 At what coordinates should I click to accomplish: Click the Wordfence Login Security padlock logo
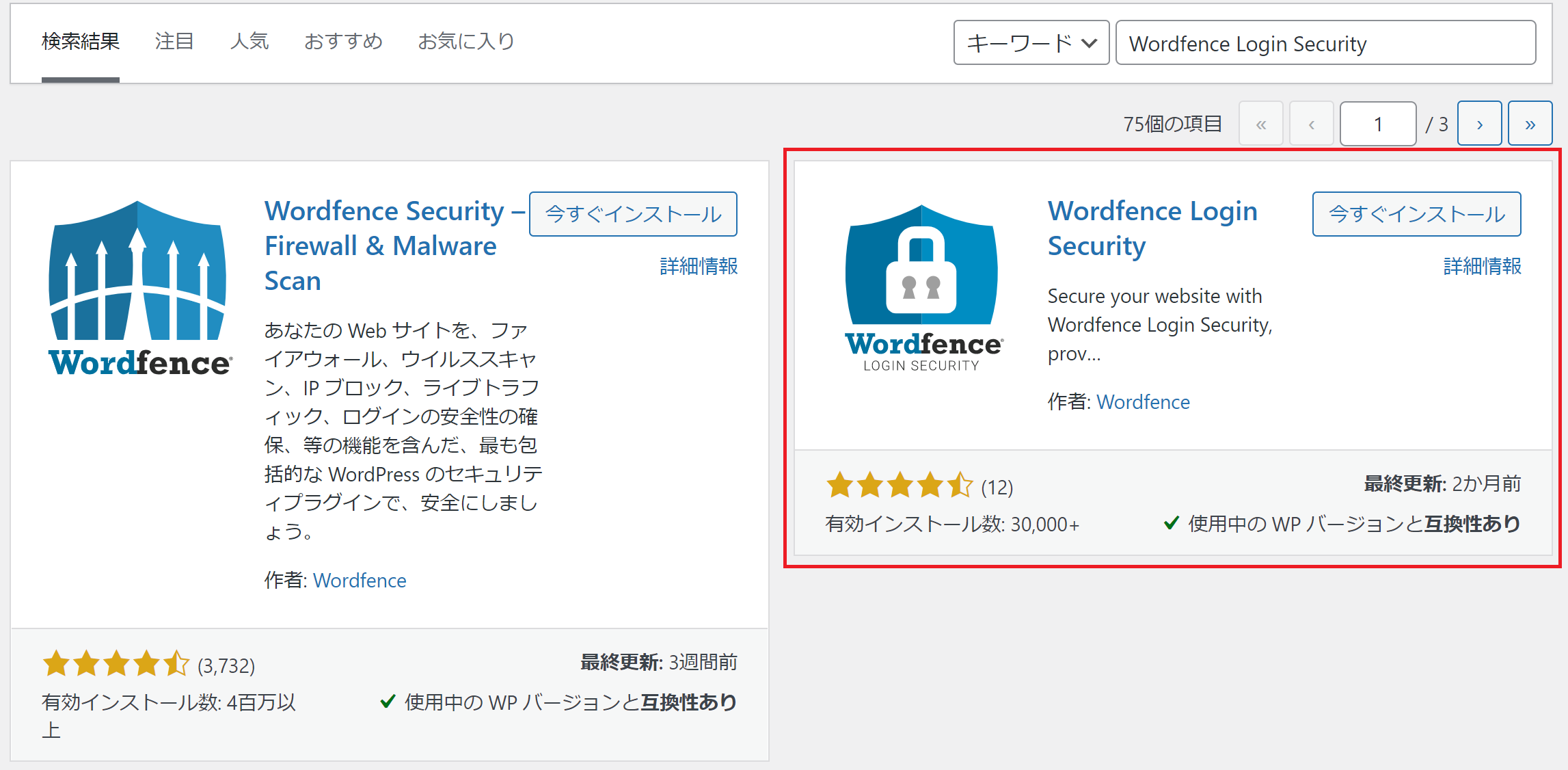tap(921, 289)
